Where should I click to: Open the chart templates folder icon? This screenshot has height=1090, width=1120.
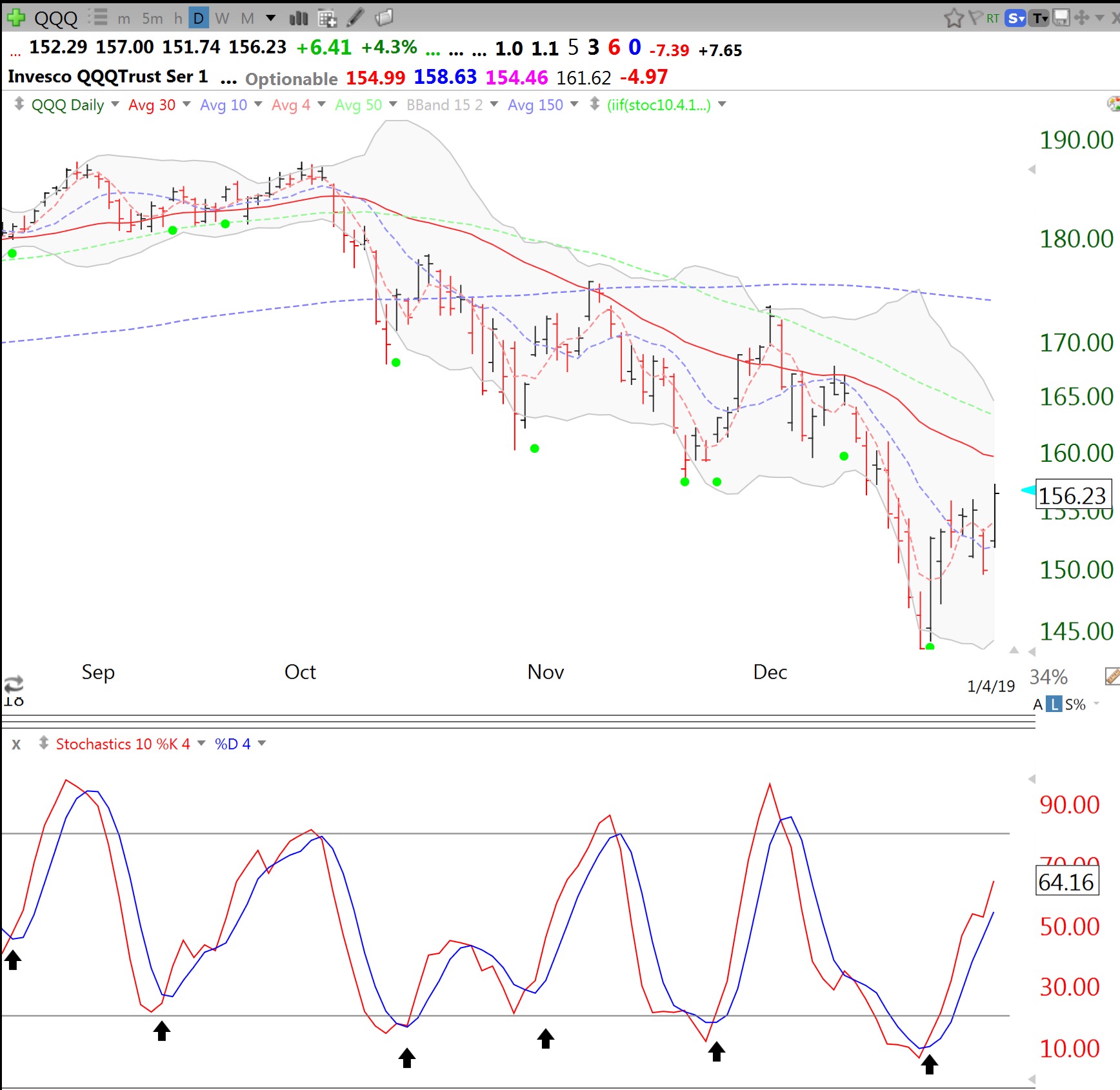(x=385, y=17)
